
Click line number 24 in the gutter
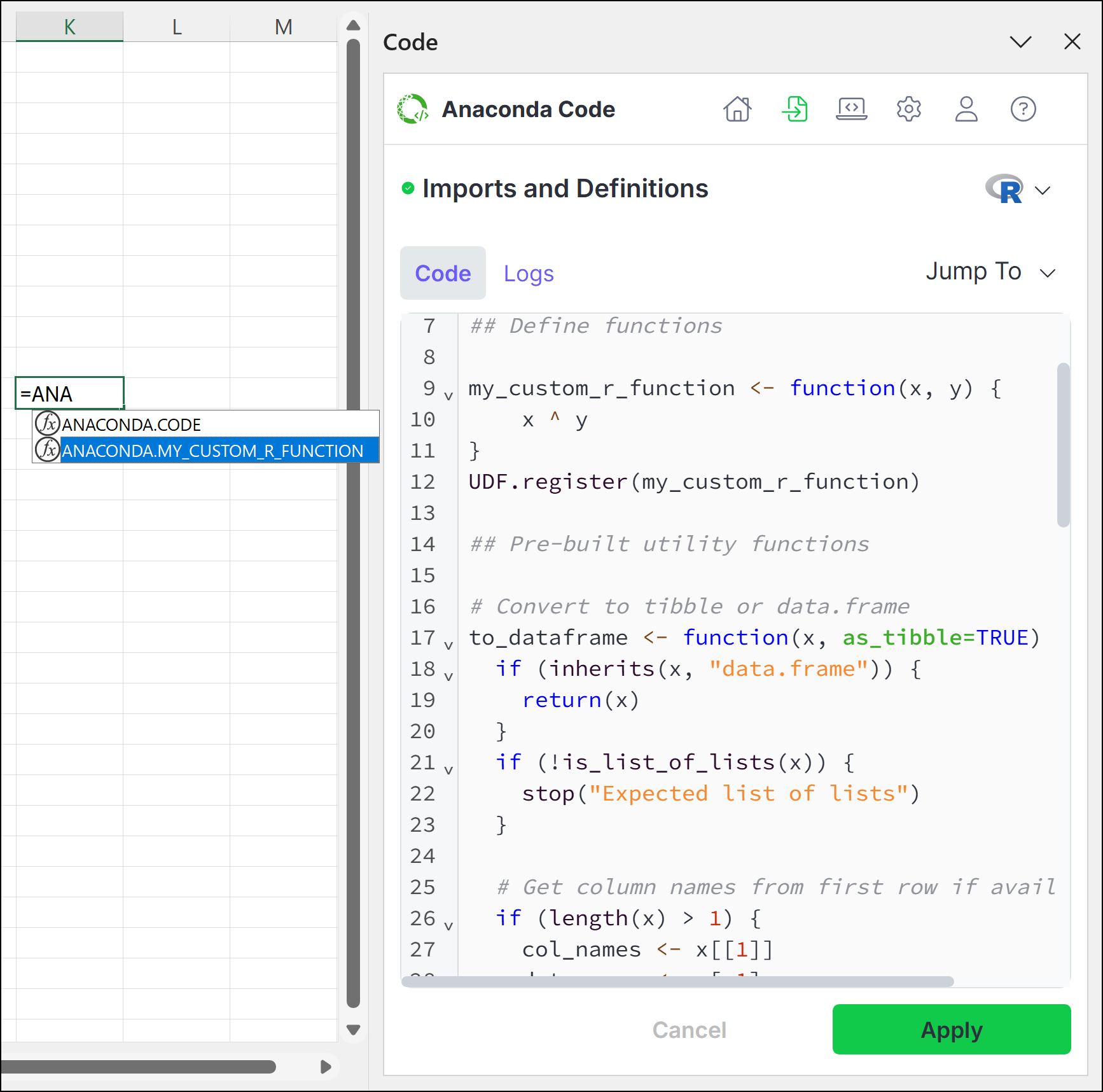pyautogui.click(x=422, y=856)
